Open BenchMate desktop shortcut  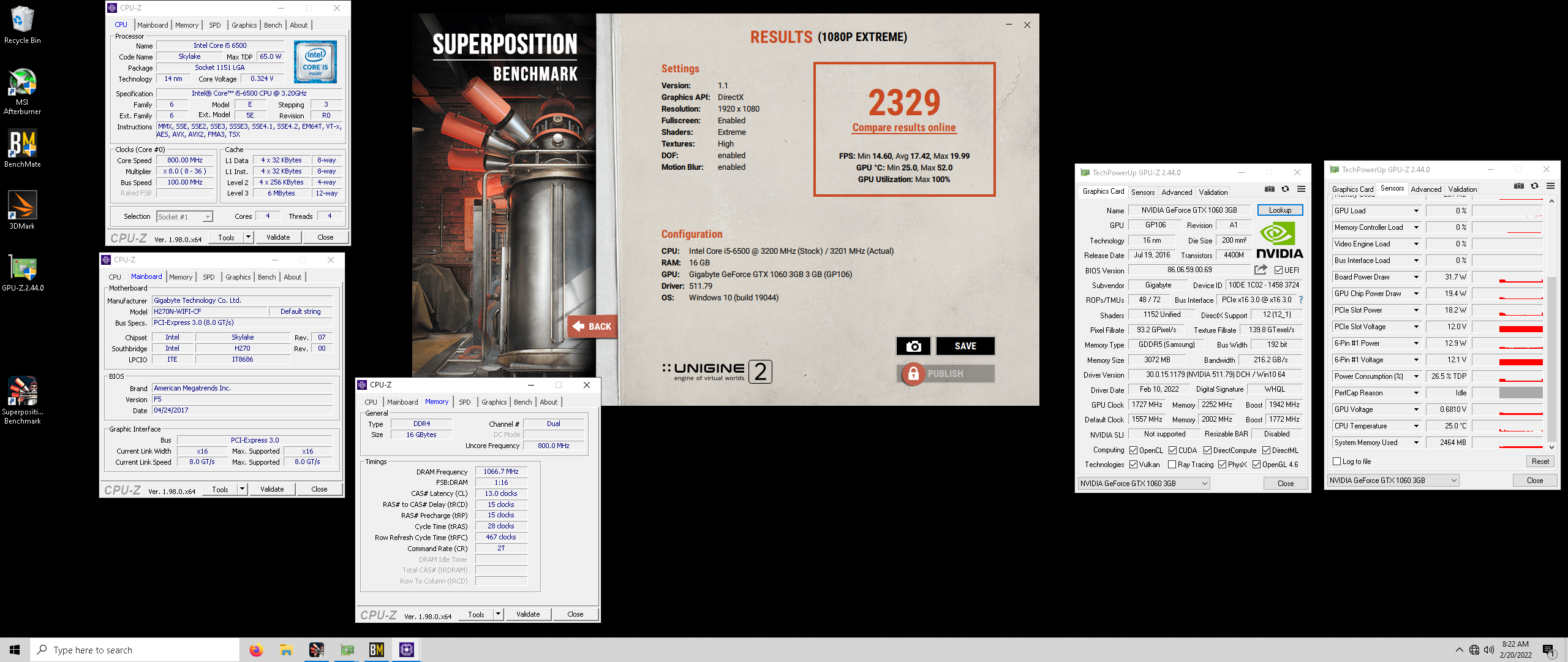pos(22,148)
